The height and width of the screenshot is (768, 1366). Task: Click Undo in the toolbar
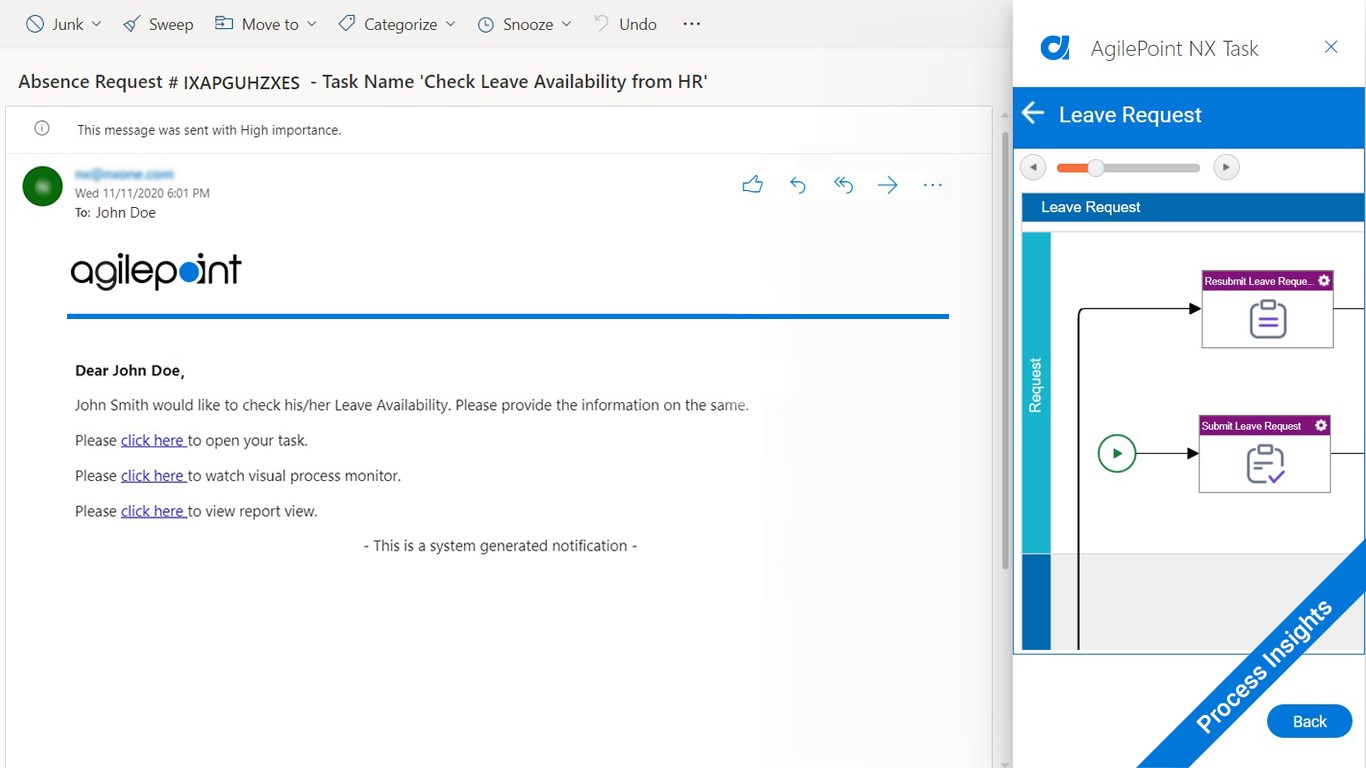click(625, 24)
